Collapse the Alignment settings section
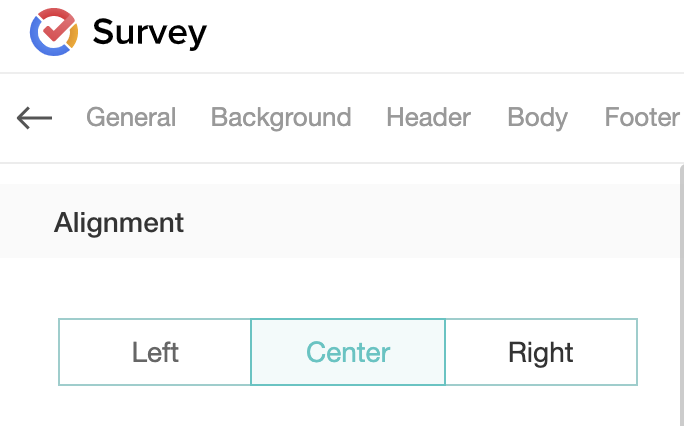This screenshot has width=684, height=426. 119,222
